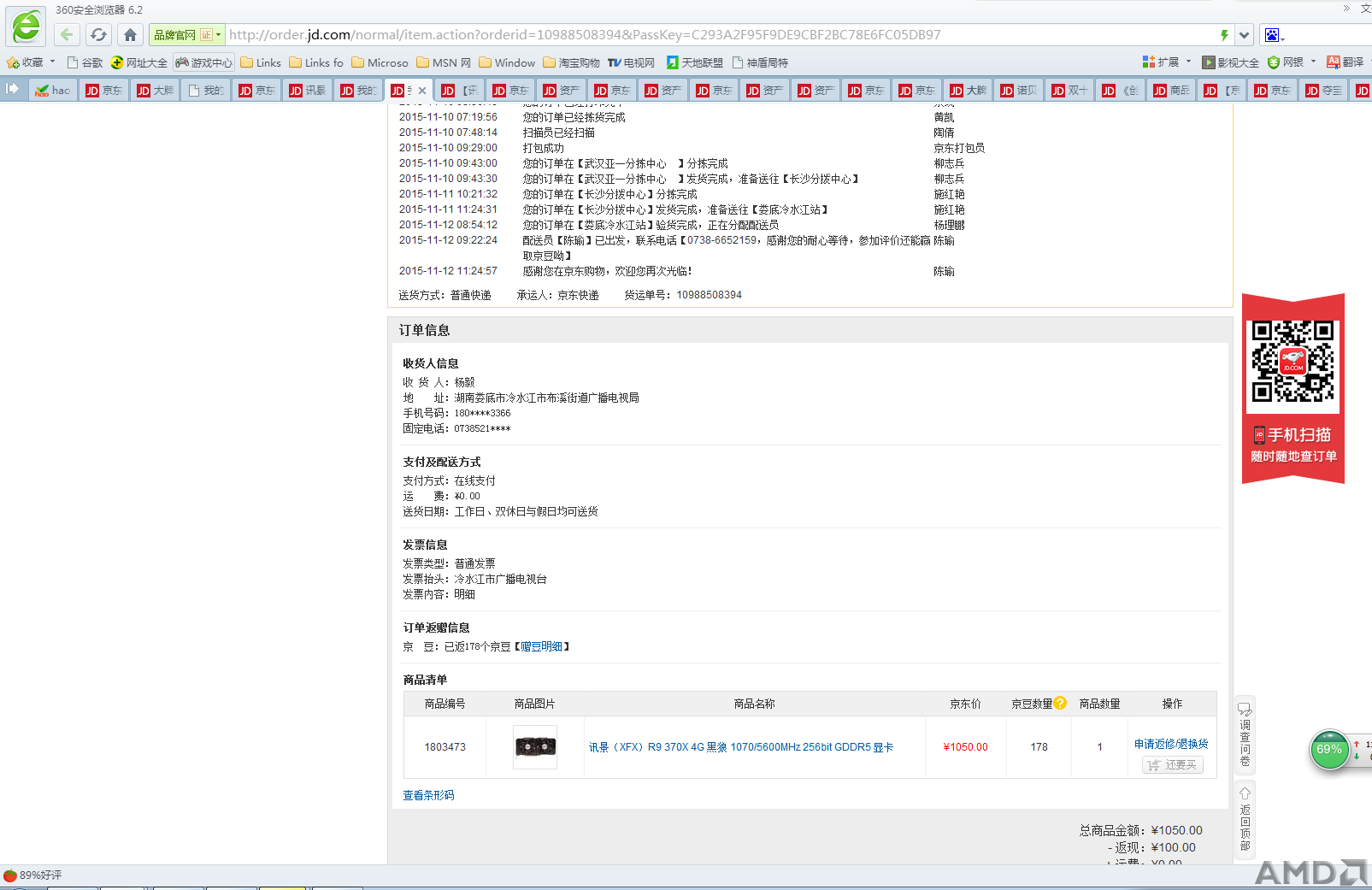Open the Microso bookmark folder
Viewport: 1372px width, 890px height.
[380, 62]
